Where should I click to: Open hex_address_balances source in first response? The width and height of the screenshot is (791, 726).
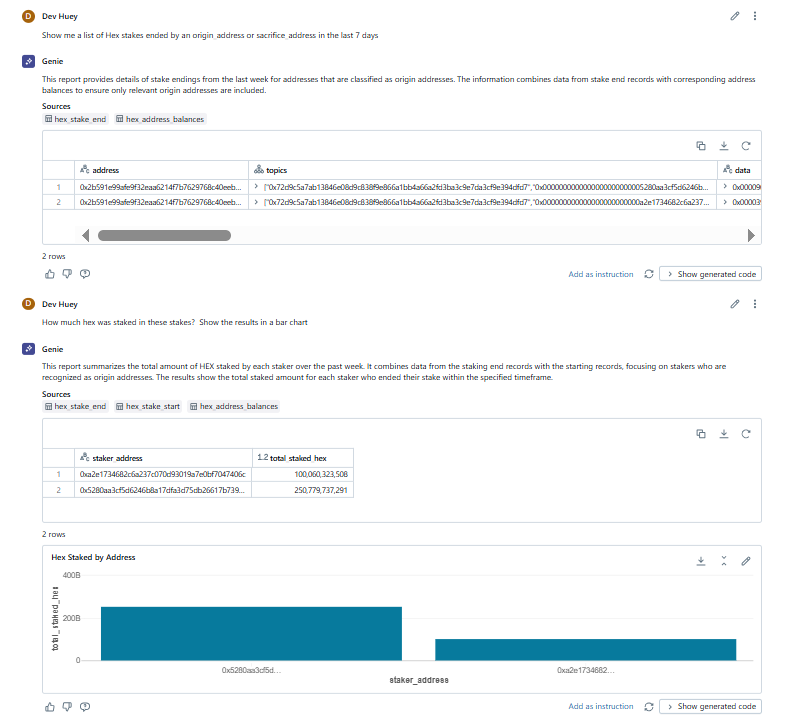(160, 119)
